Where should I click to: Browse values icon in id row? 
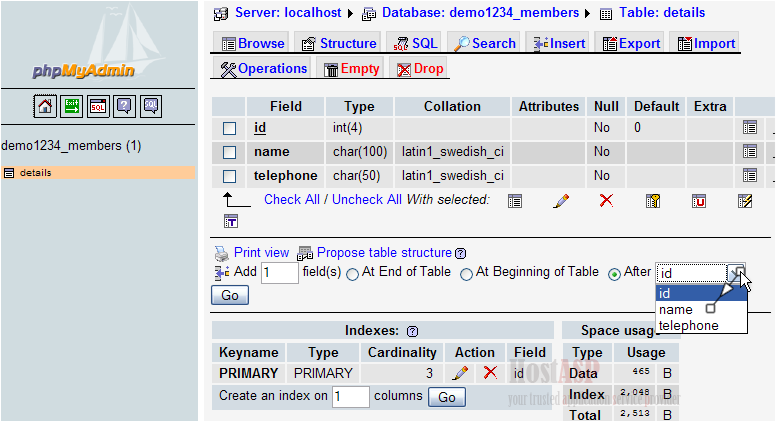click(x=749, y=128)
